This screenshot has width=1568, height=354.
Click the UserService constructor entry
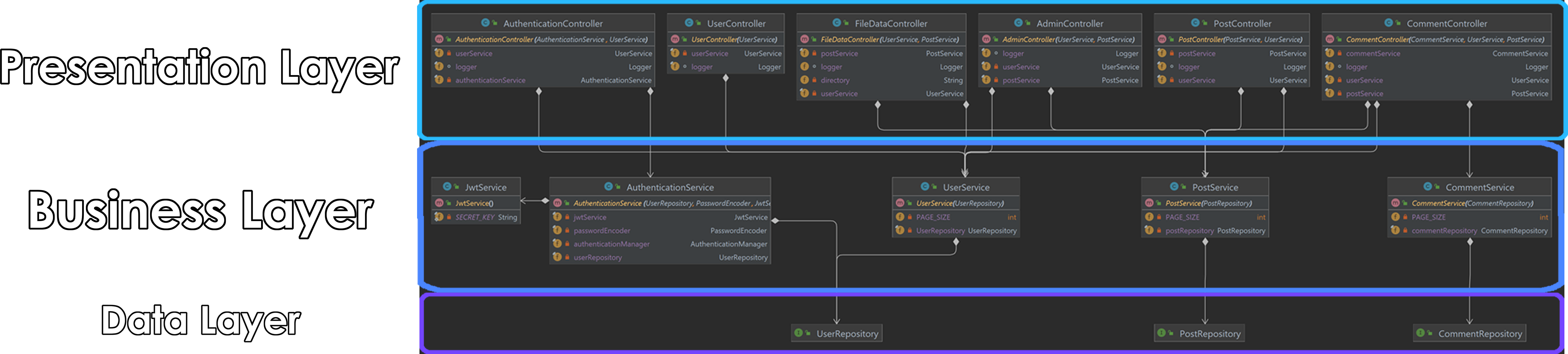(959, 204)
